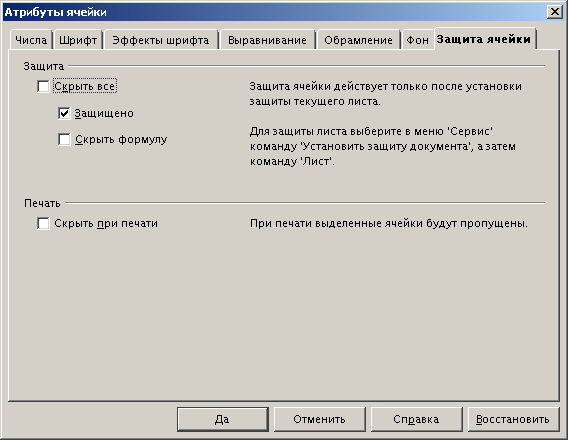Image resolution: width=568 pixels, height=440 pixels.
Task: Switch to the Фон tab
Action: point(417,40)
